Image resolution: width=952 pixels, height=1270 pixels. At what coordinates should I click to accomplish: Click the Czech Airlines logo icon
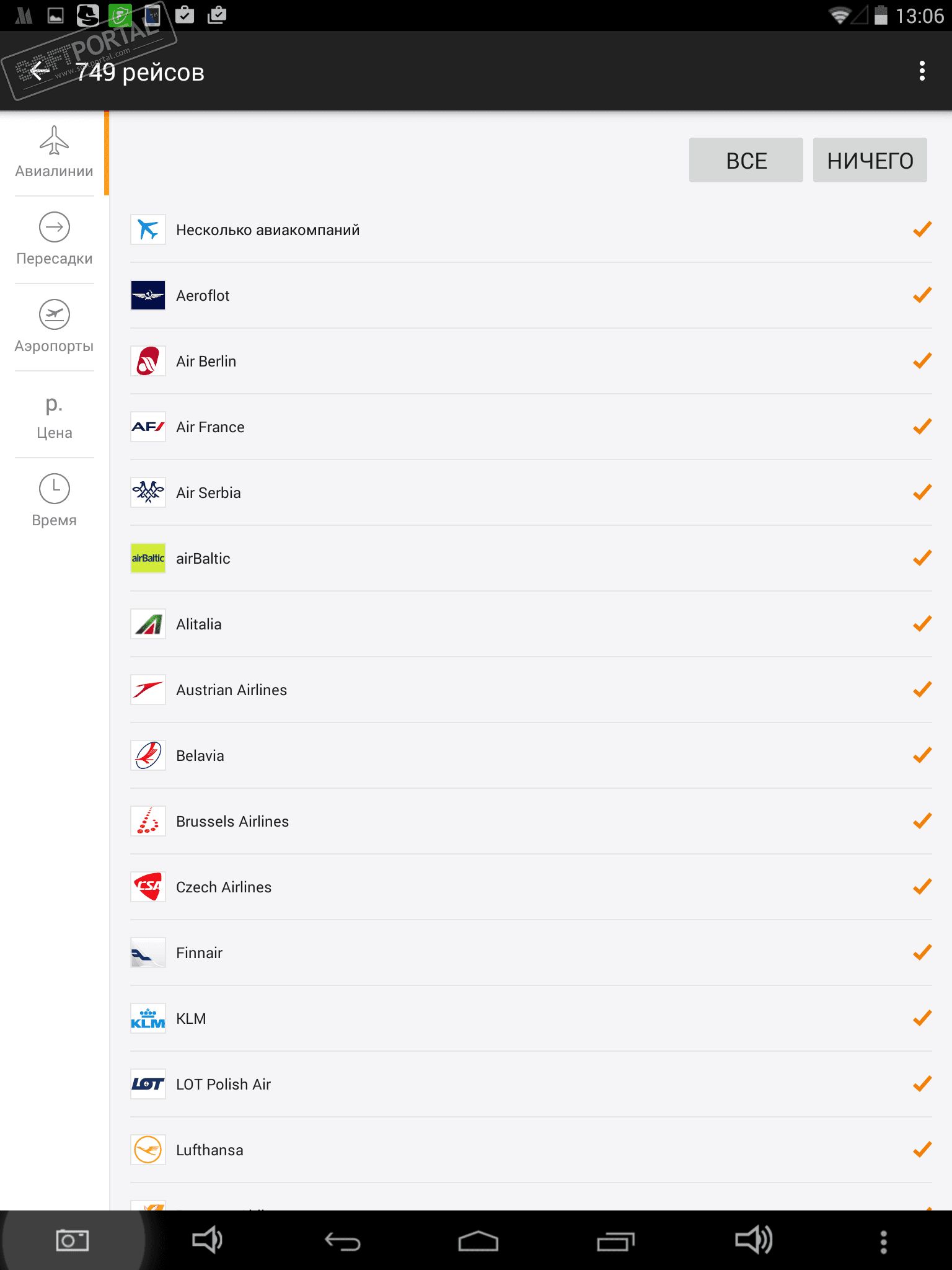click(148, 887)
